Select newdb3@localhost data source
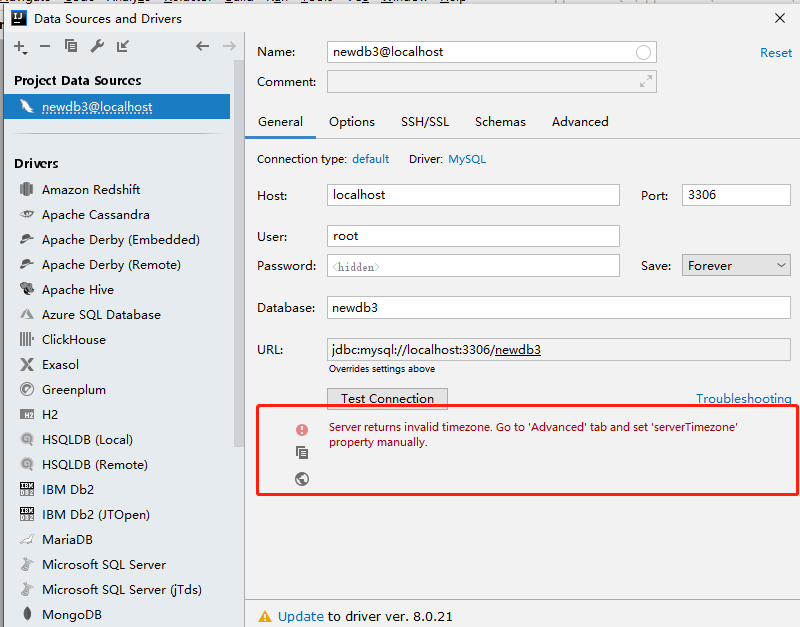 tap(117, 107)
